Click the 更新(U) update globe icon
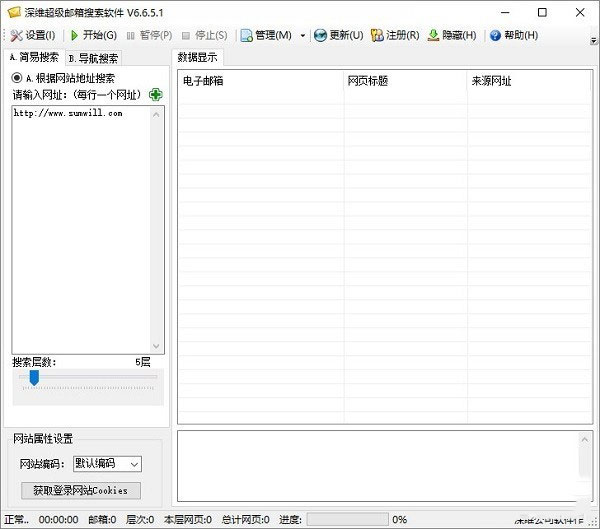Viewport: 600px width, 529px height. (320, 35)
